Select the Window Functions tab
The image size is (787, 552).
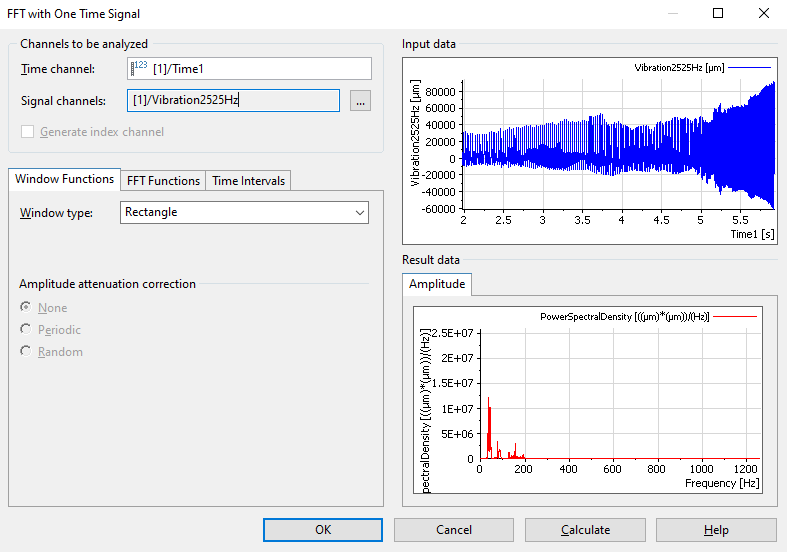65,179
